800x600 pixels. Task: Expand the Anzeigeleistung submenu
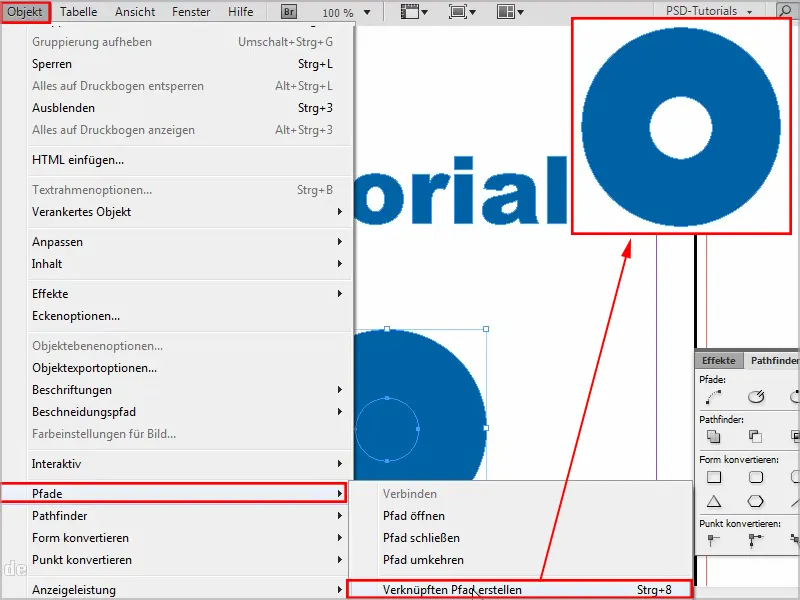[x=339, y=590]
